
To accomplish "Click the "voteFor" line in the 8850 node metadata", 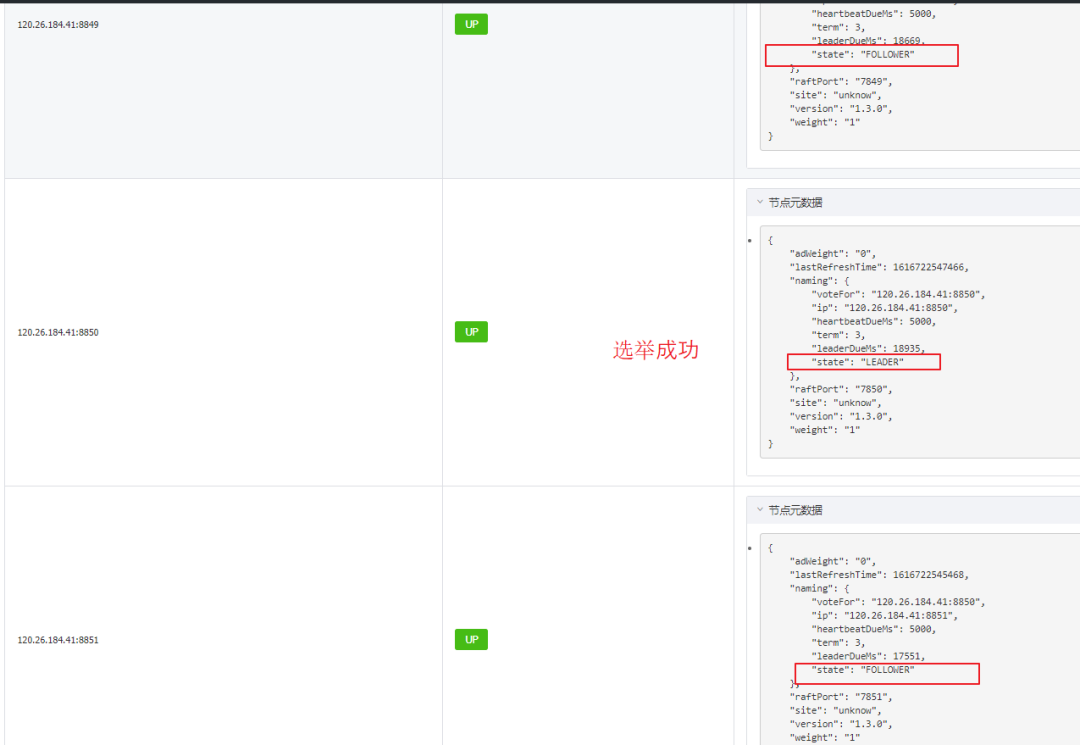I will 899,295.
